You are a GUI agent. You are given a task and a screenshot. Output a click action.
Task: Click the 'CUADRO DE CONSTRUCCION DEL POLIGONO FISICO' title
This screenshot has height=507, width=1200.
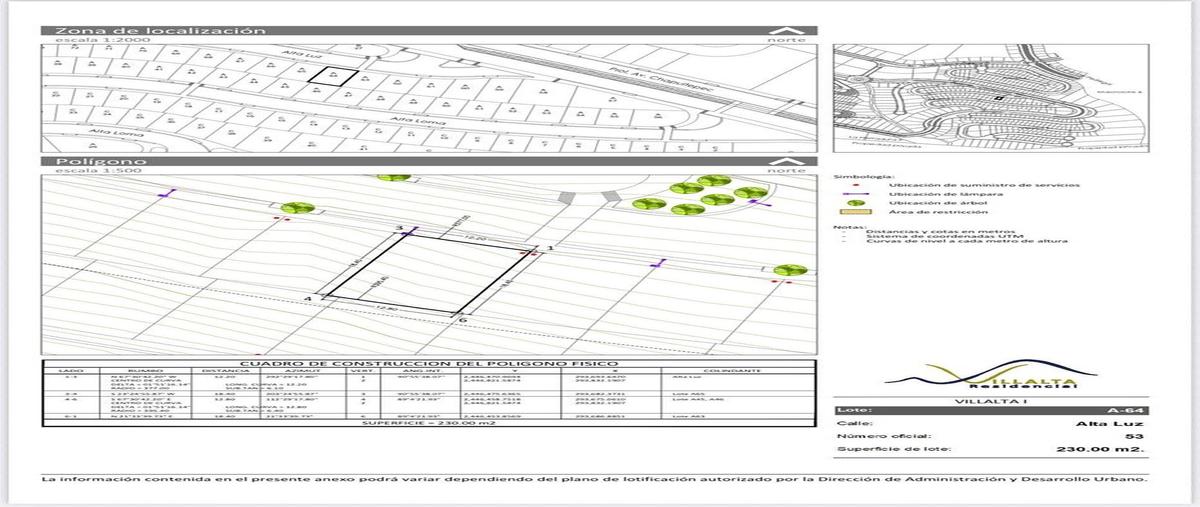tap(430, 364)
